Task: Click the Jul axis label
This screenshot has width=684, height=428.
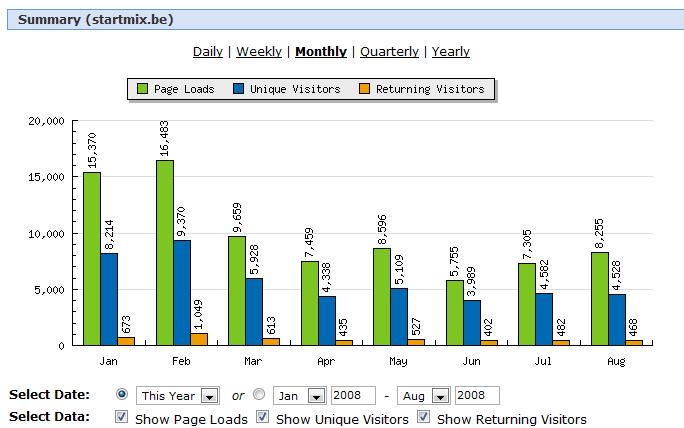Action: tap(543, 361)
